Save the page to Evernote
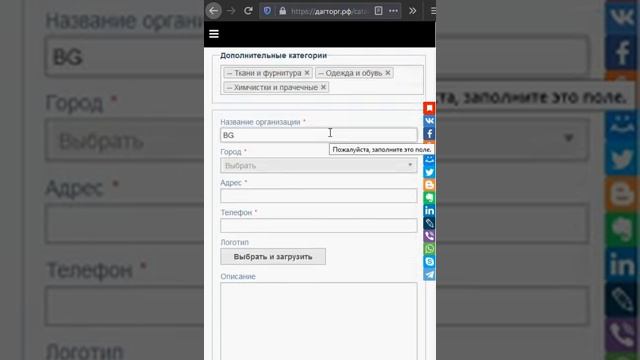Image resolution: width=640 pixels, height=360 pixels. point(429,198)
